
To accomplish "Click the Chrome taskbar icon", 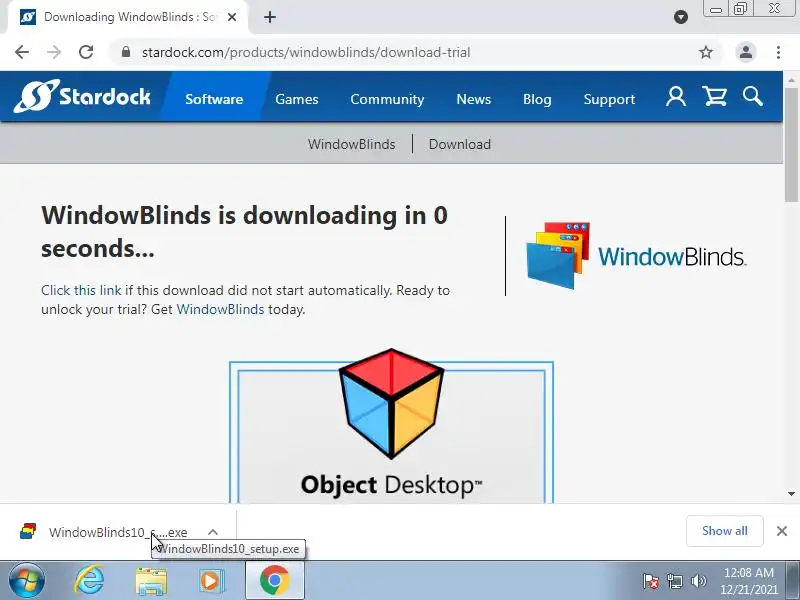I will pyautogui.click(x=275, y=581).
